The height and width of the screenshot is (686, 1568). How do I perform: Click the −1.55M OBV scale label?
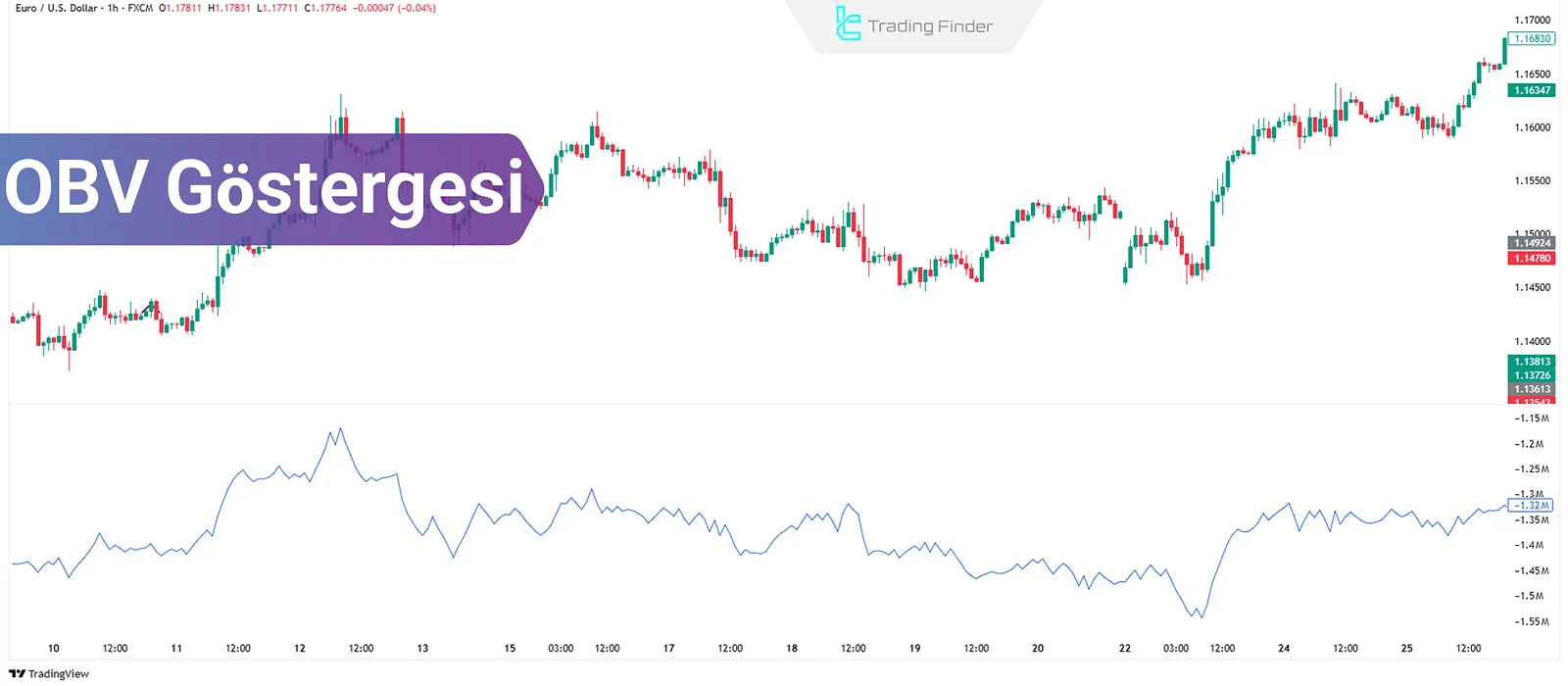click(1529, 622)
